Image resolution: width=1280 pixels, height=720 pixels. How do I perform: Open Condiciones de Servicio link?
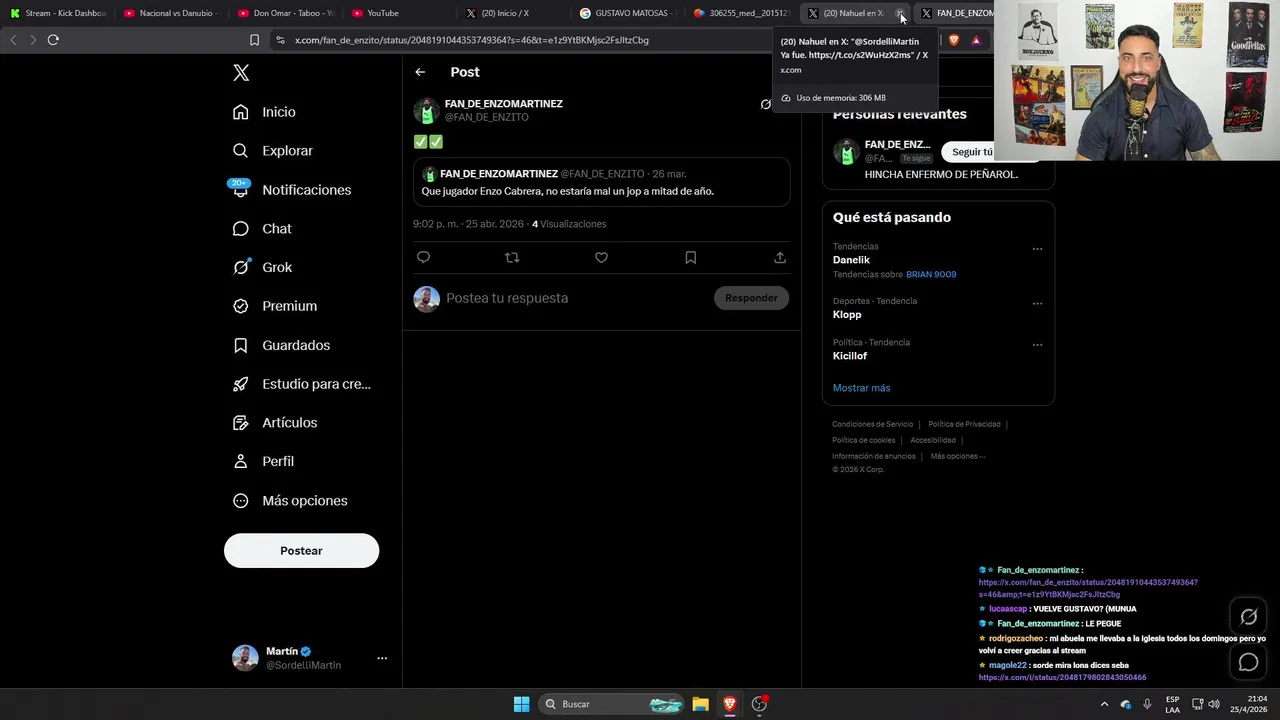(x=872, y=424)
